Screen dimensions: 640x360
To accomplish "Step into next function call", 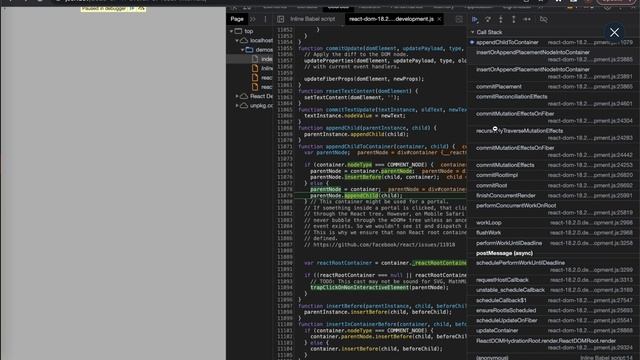I will point(501,19).
